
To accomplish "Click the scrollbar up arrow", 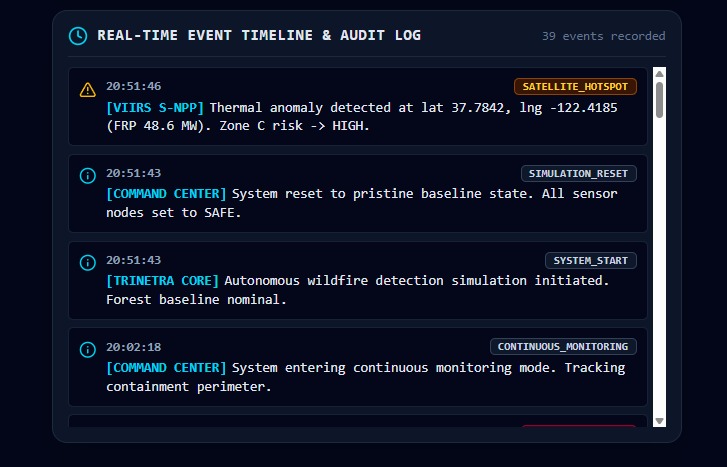I will point(659,74).
